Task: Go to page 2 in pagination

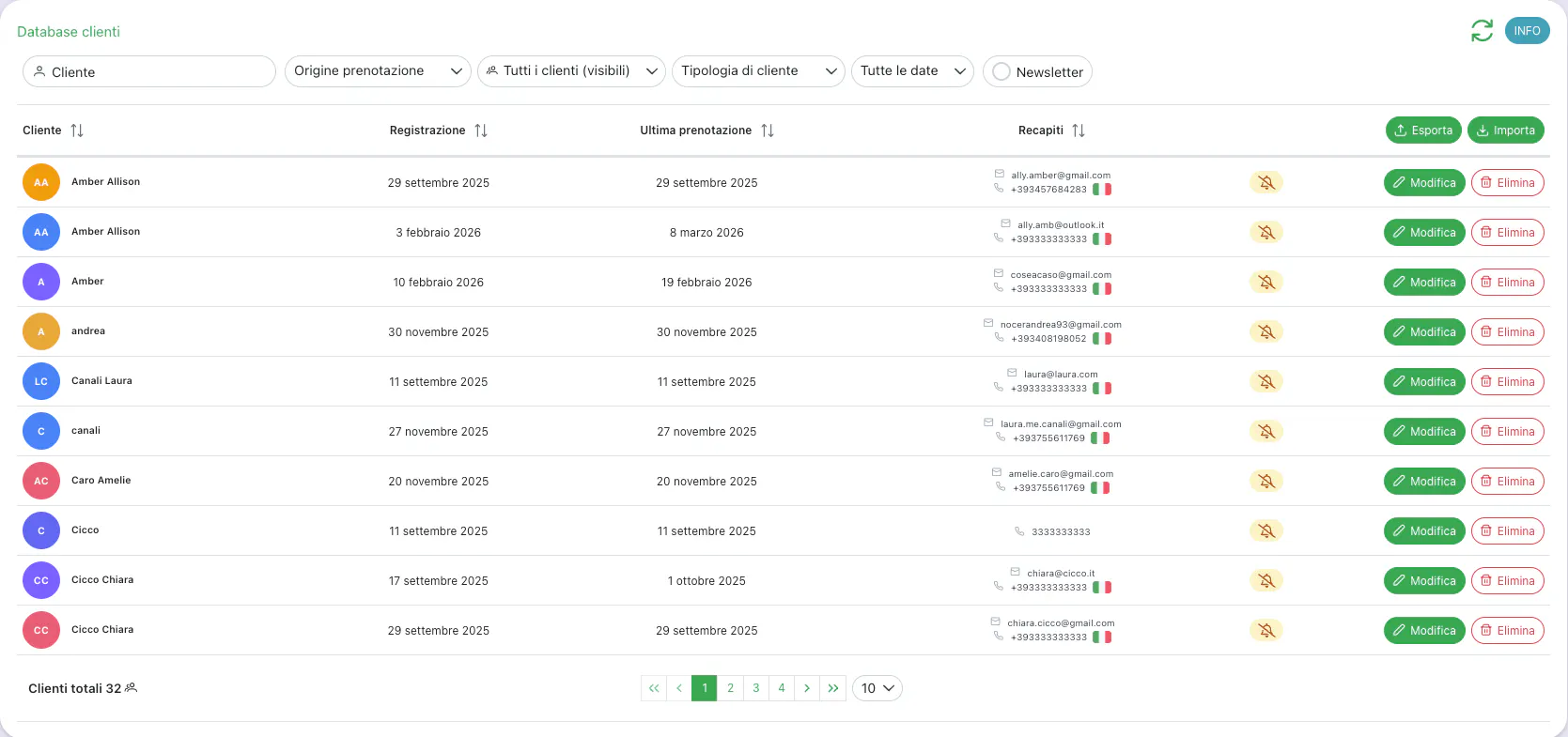Action: click(x=730, y=688)
